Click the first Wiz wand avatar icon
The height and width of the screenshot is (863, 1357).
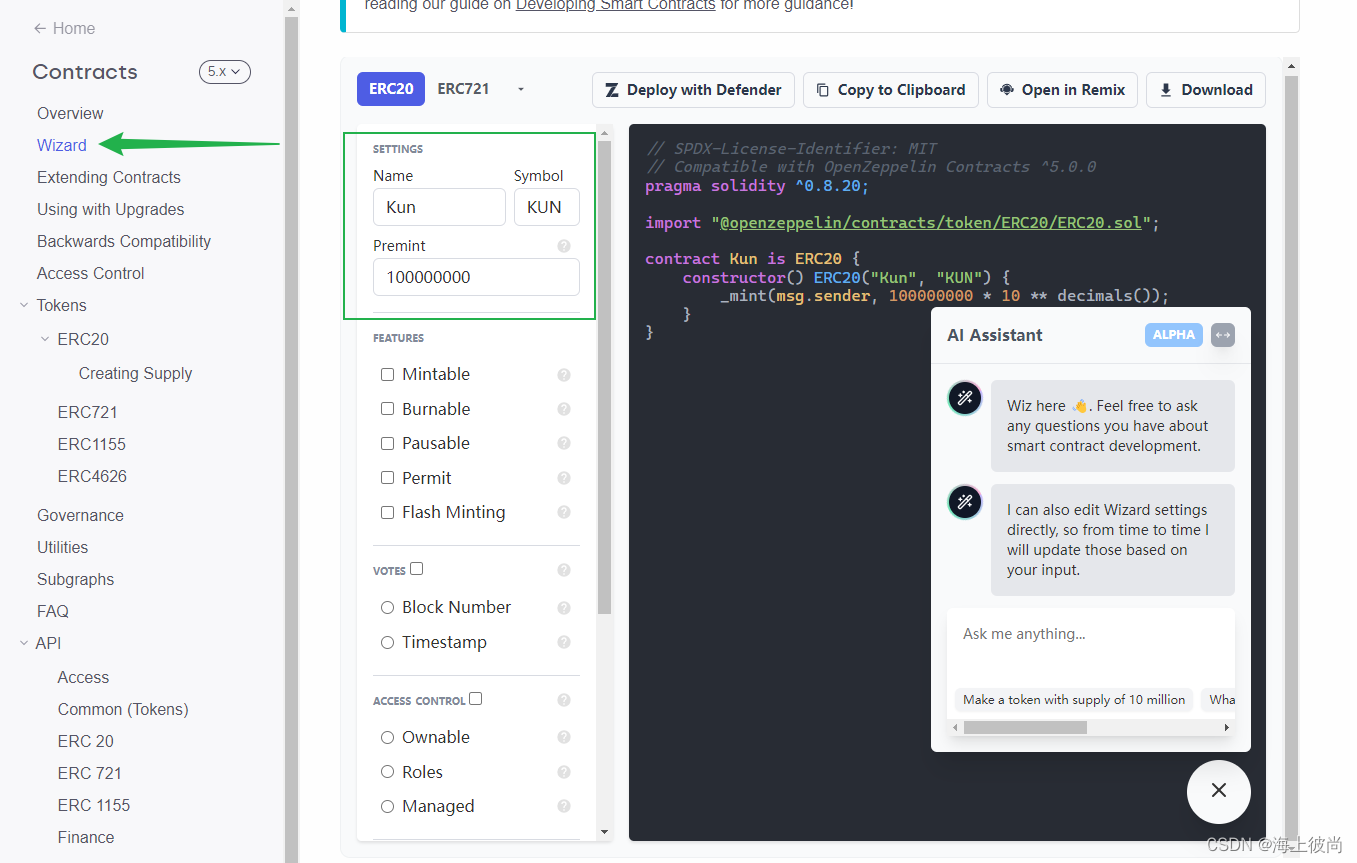tap(965, 398)
